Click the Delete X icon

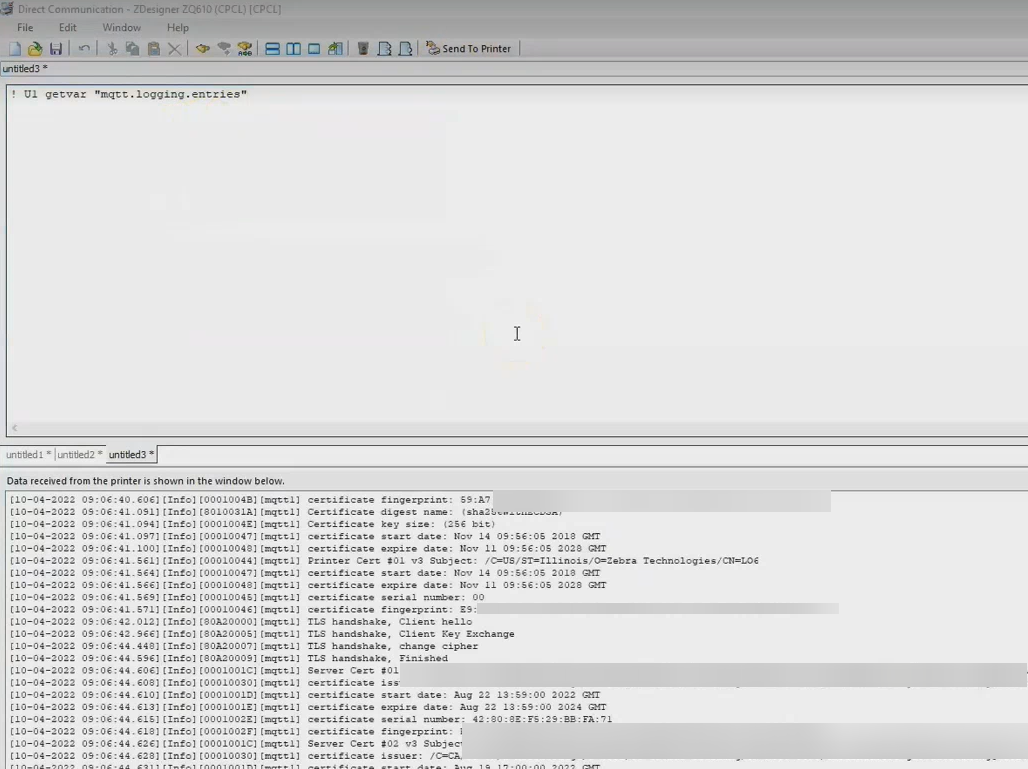(175, 49)
